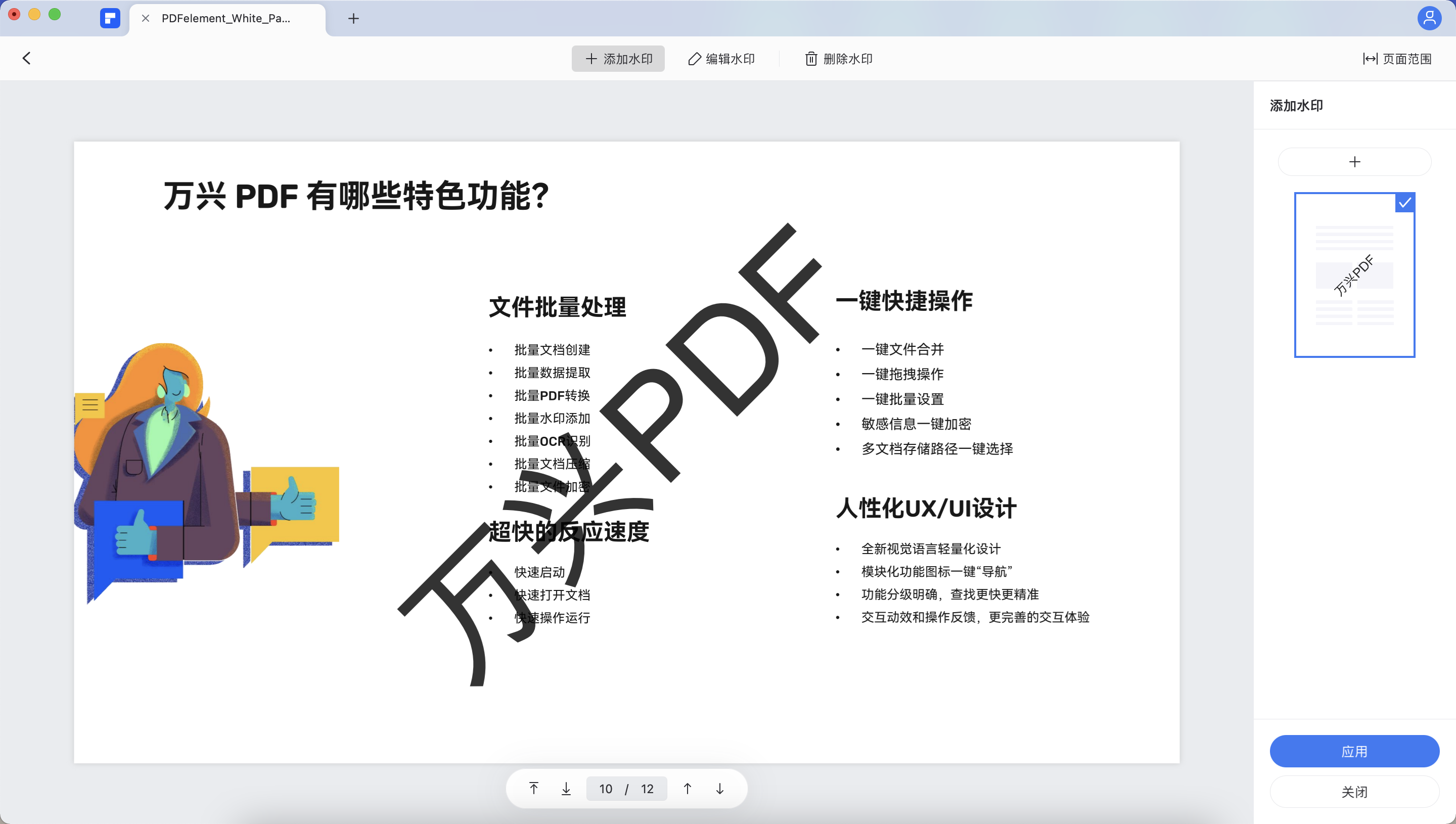This screenshot has height=824, width=1456.
Task: Click the plus to add a new watermark template
Action: [1355, 161]
